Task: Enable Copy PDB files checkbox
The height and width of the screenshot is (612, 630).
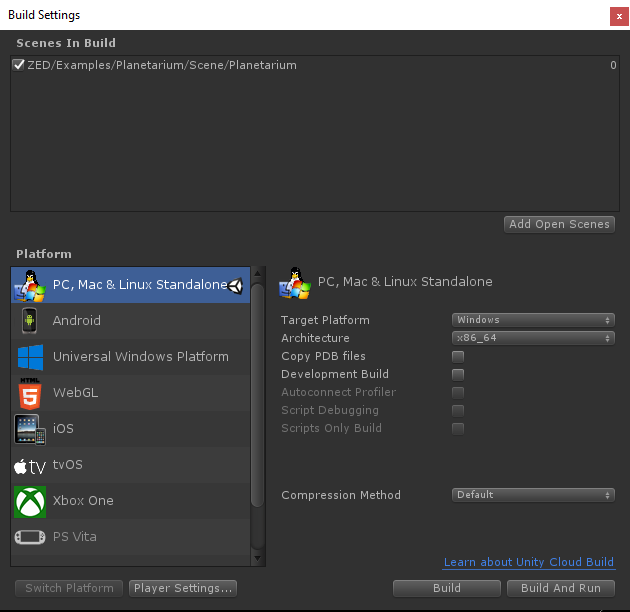Action: [458, 356]
